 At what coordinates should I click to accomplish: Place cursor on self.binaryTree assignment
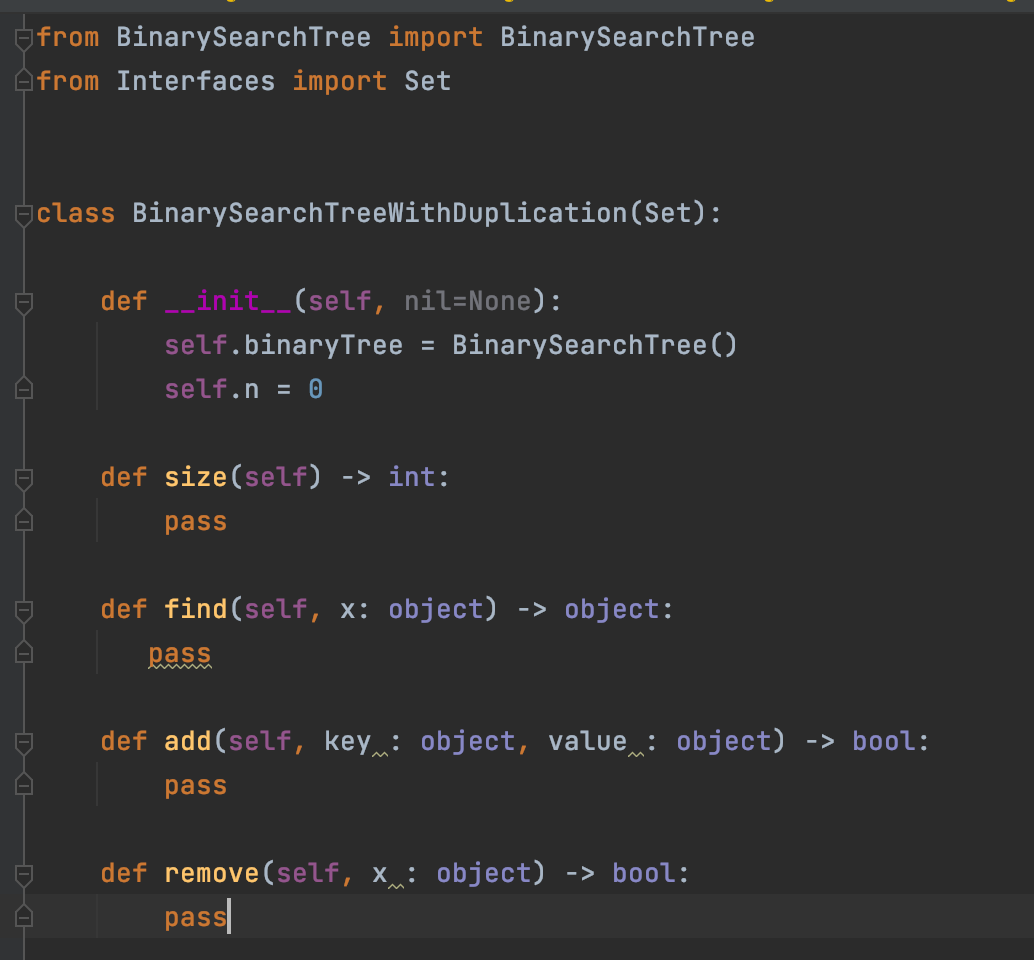(300, 344)
